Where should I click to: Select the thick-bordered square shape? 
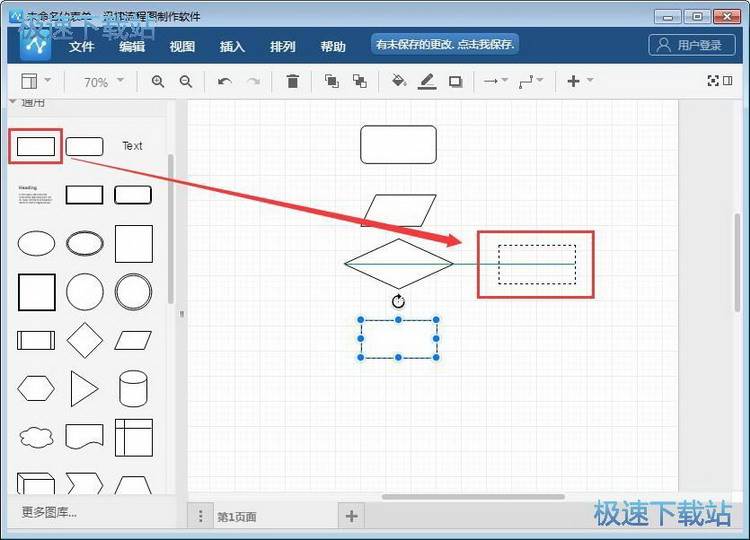point(37,292)
